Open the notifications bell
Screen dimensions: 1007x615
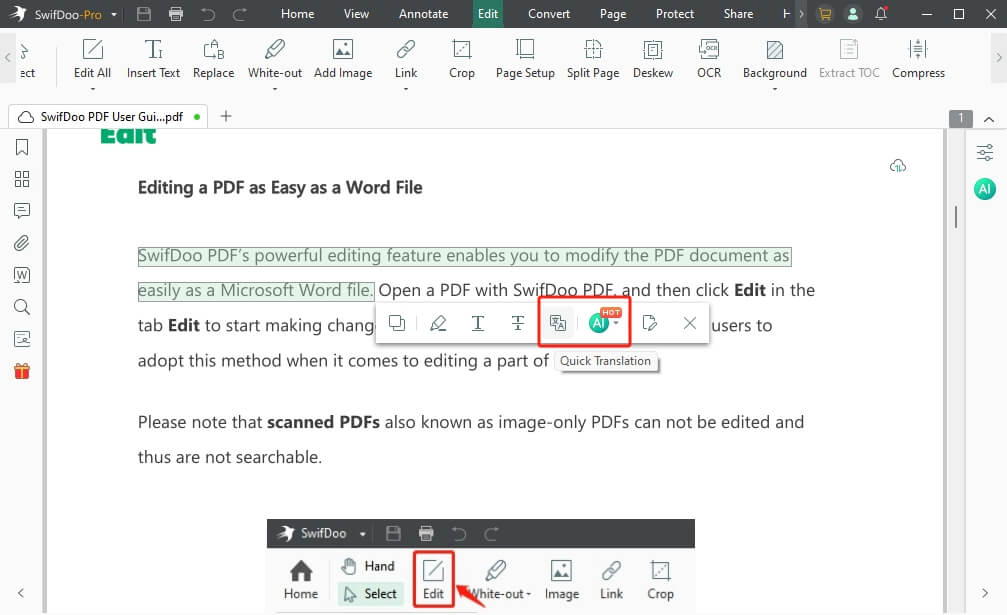[x=881, y=13]
